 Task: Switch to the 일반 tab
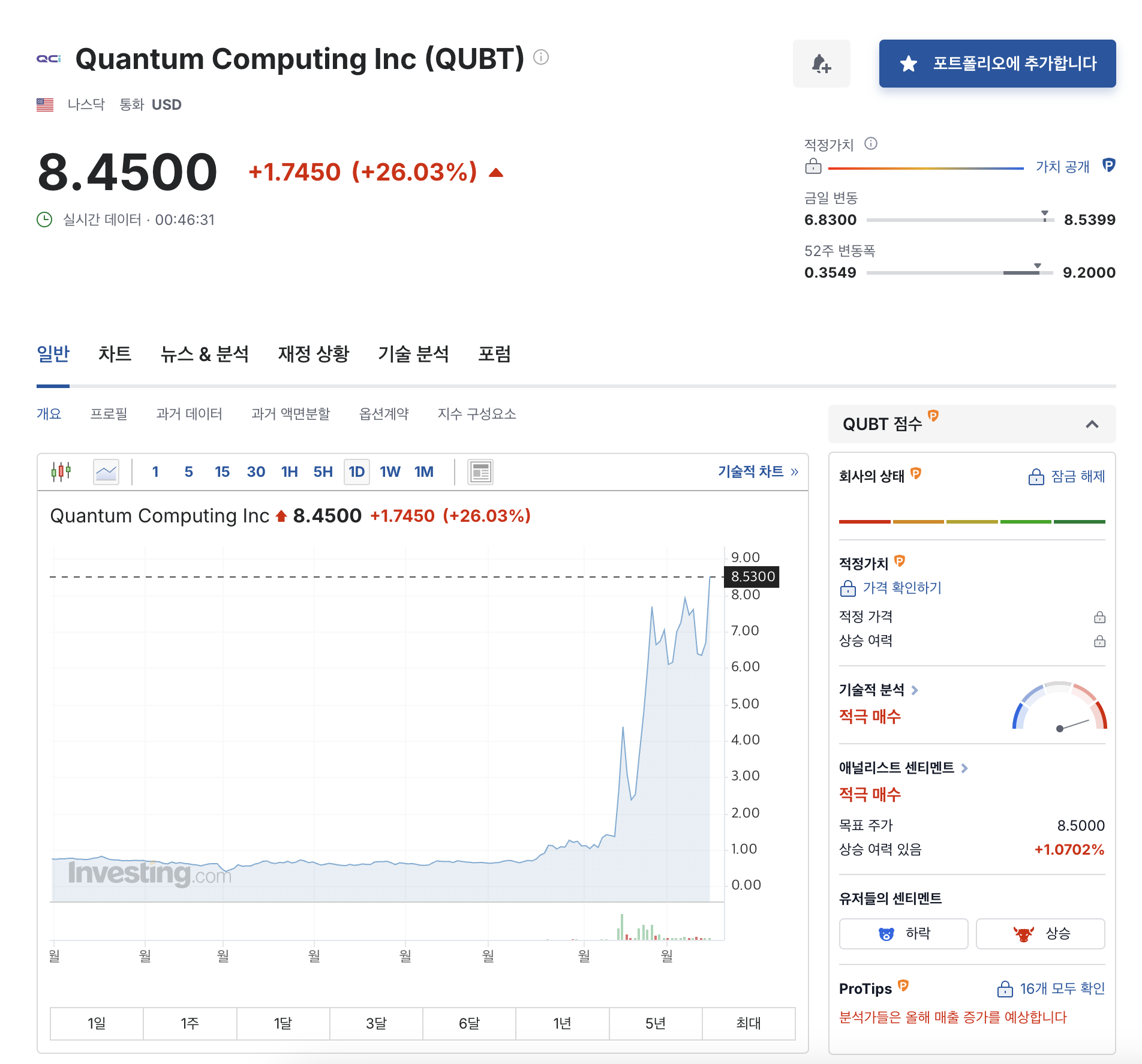tap(53, 354)
